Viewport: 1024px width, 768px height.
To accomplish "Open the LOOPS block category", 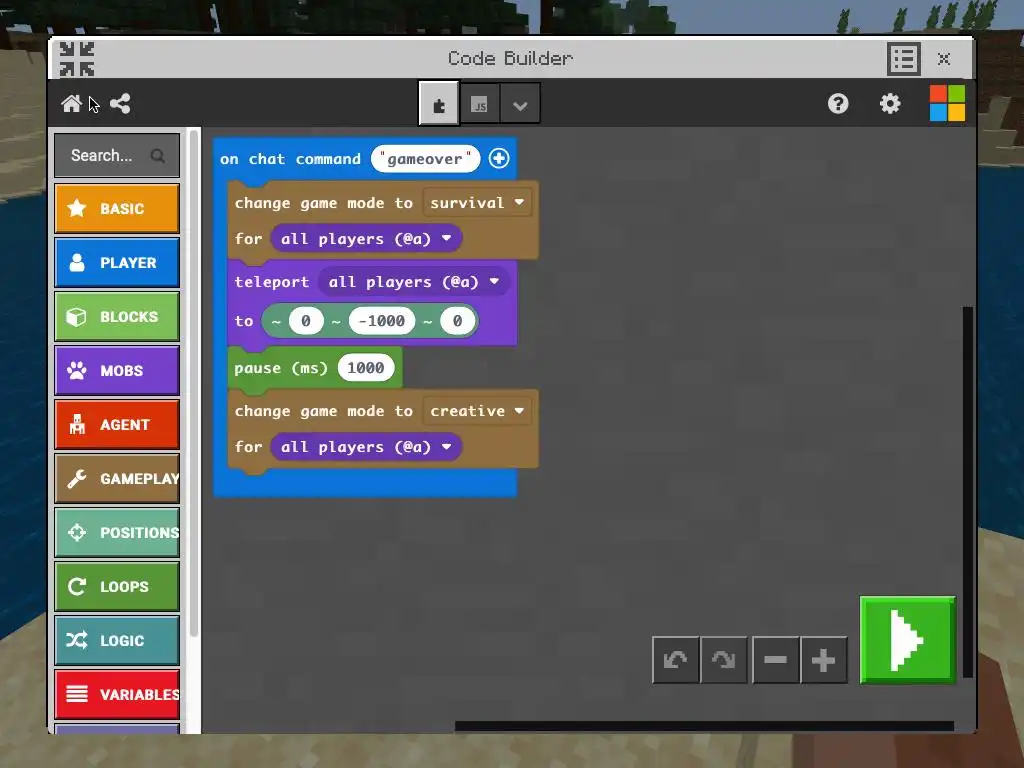I will tap(117, 586).
